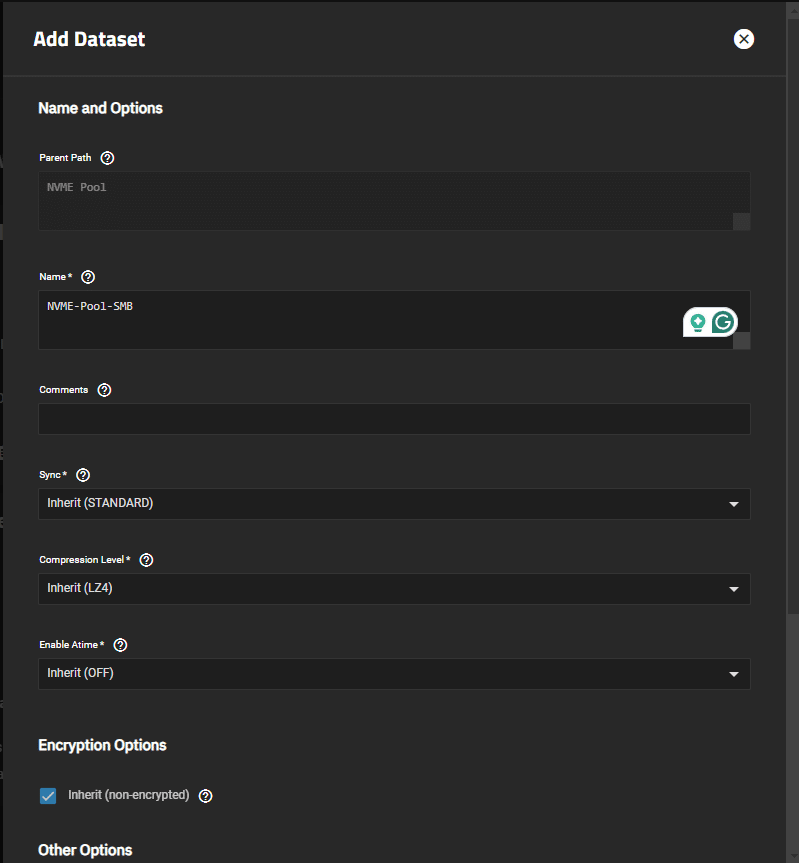The height and width of the screenshot is (863, 799).
Task: Click into the Comments input field
Action: click(x=394, y=419)
